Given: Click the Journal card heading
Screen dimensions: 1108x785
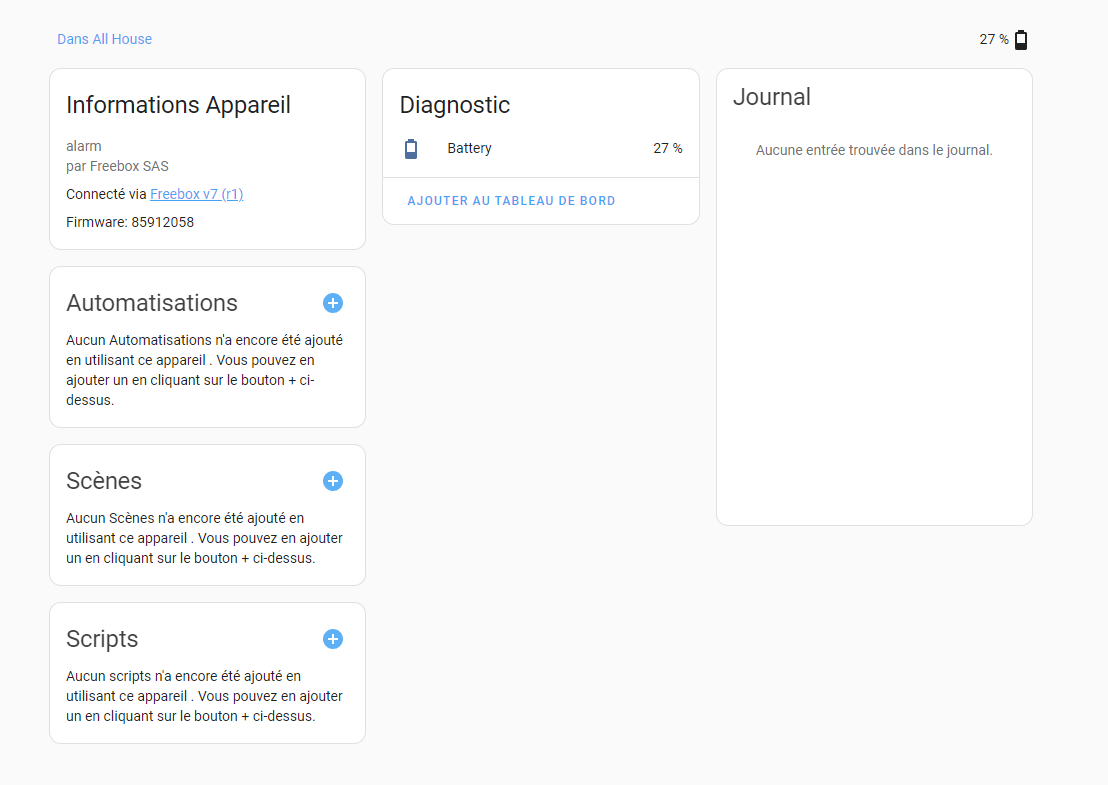Looking at the screenshot, I should [x=772, y=97].
